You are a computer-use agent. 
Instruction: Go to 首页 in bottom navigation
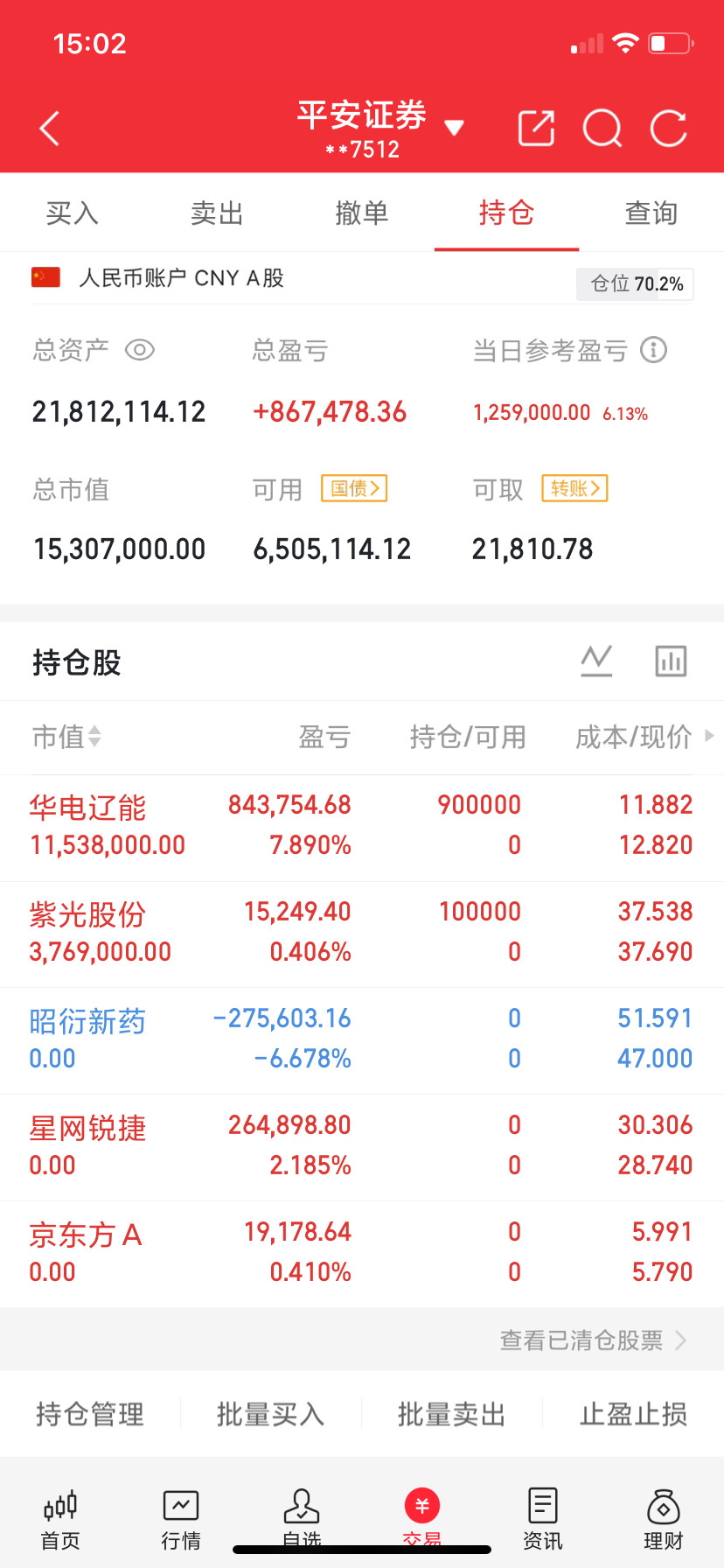pyautogui.click(x=60, y=1520)
